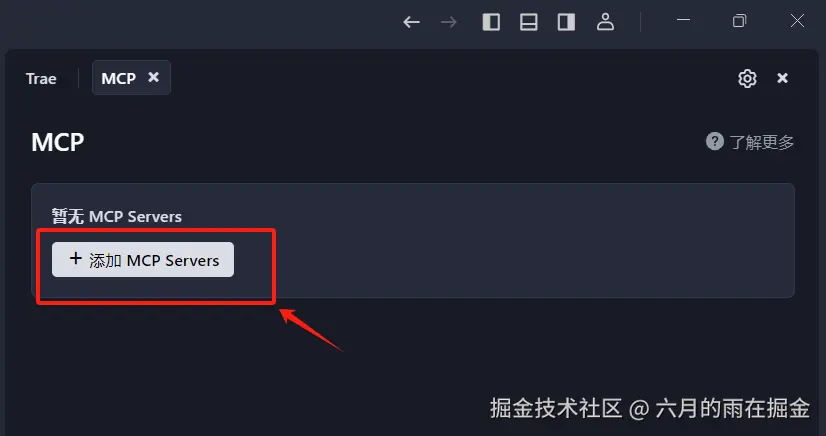Open the user account icon
The width and height of the screenshot is (826, 436).
click(x=605, y=22)
